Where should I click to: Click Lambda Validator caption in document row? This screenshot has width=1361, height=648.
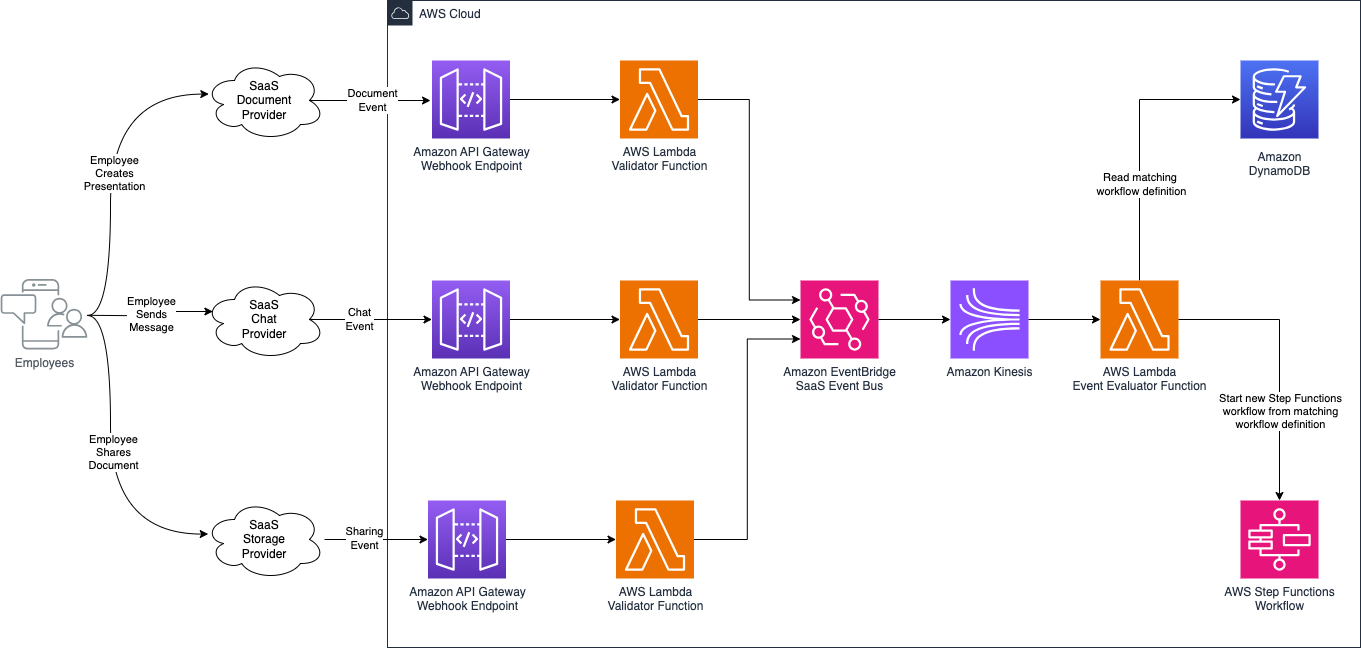[x=659, y=159]
